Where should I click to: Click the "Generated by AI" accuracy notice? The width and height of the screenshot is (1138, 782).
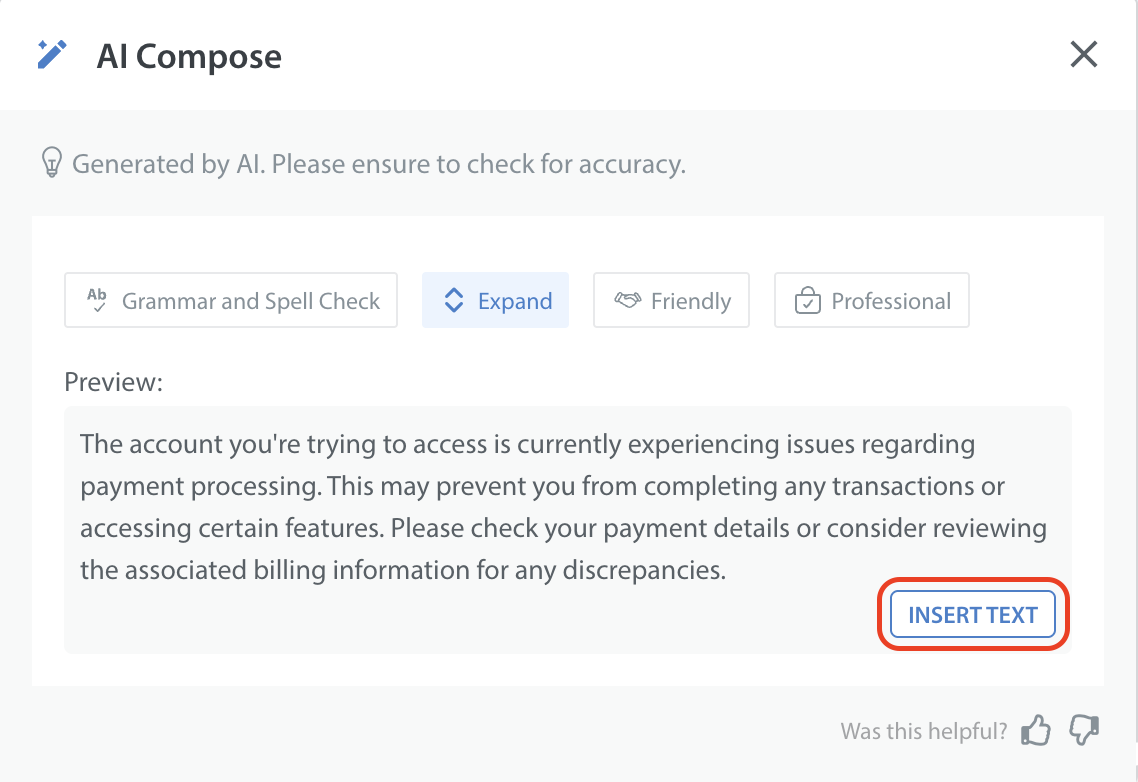pos(379,164)
